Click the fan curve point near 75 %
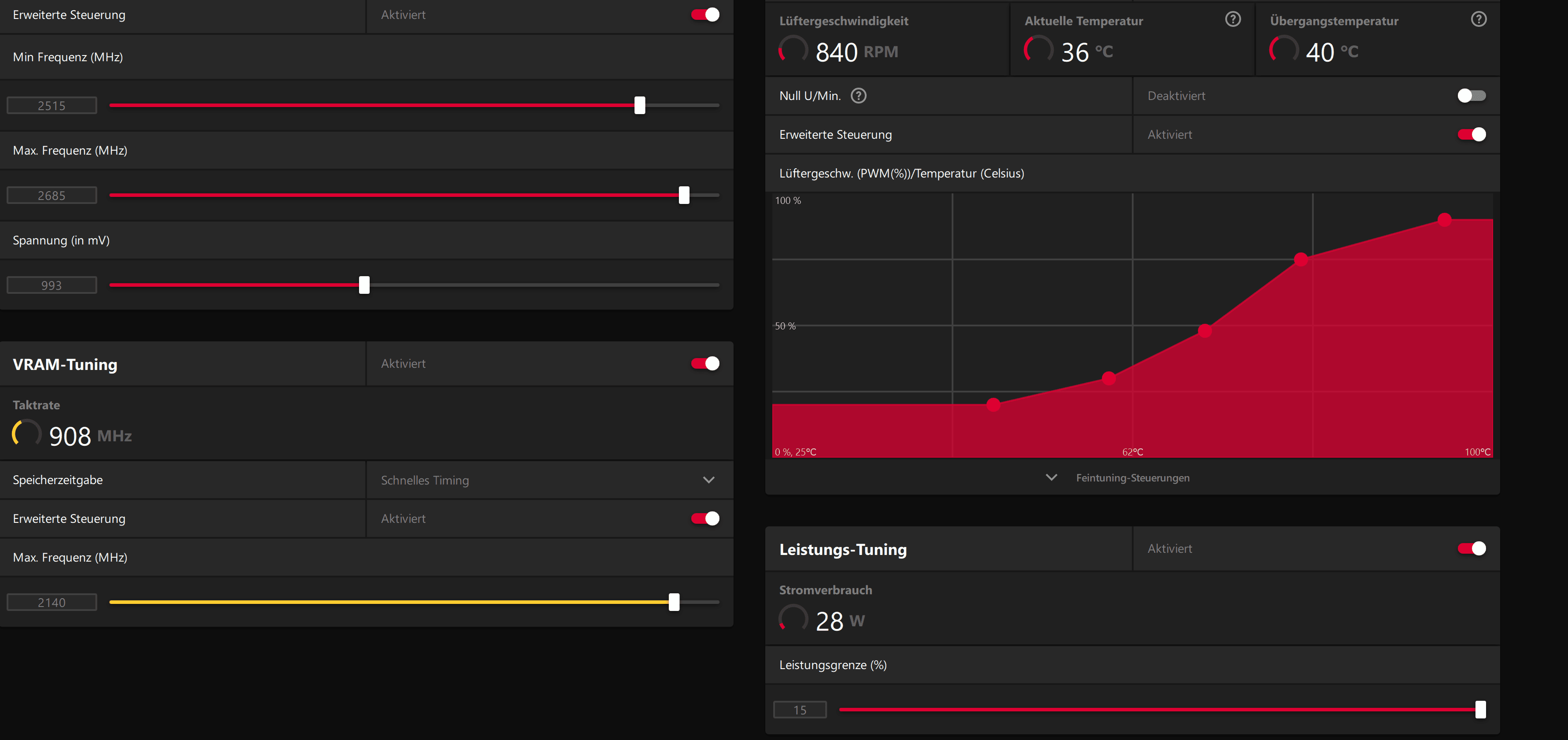The height and width of the screenshot is (740, 1568). (x=1301, y=260)
